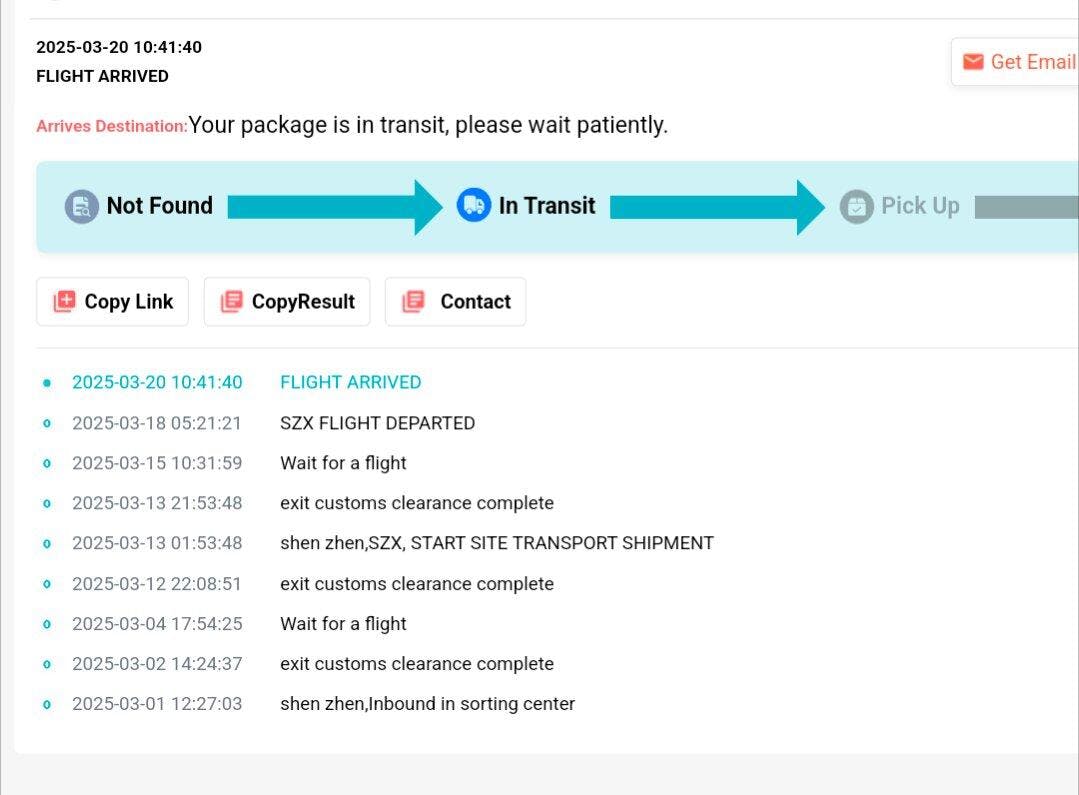The image size is (1079, 795).
Task: Click the Pick Up package icon
Action: (856, 206)
